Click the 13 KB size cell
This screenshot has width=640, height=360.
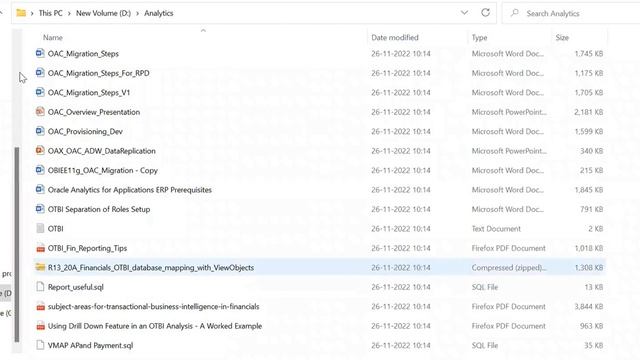pos(593,287)
